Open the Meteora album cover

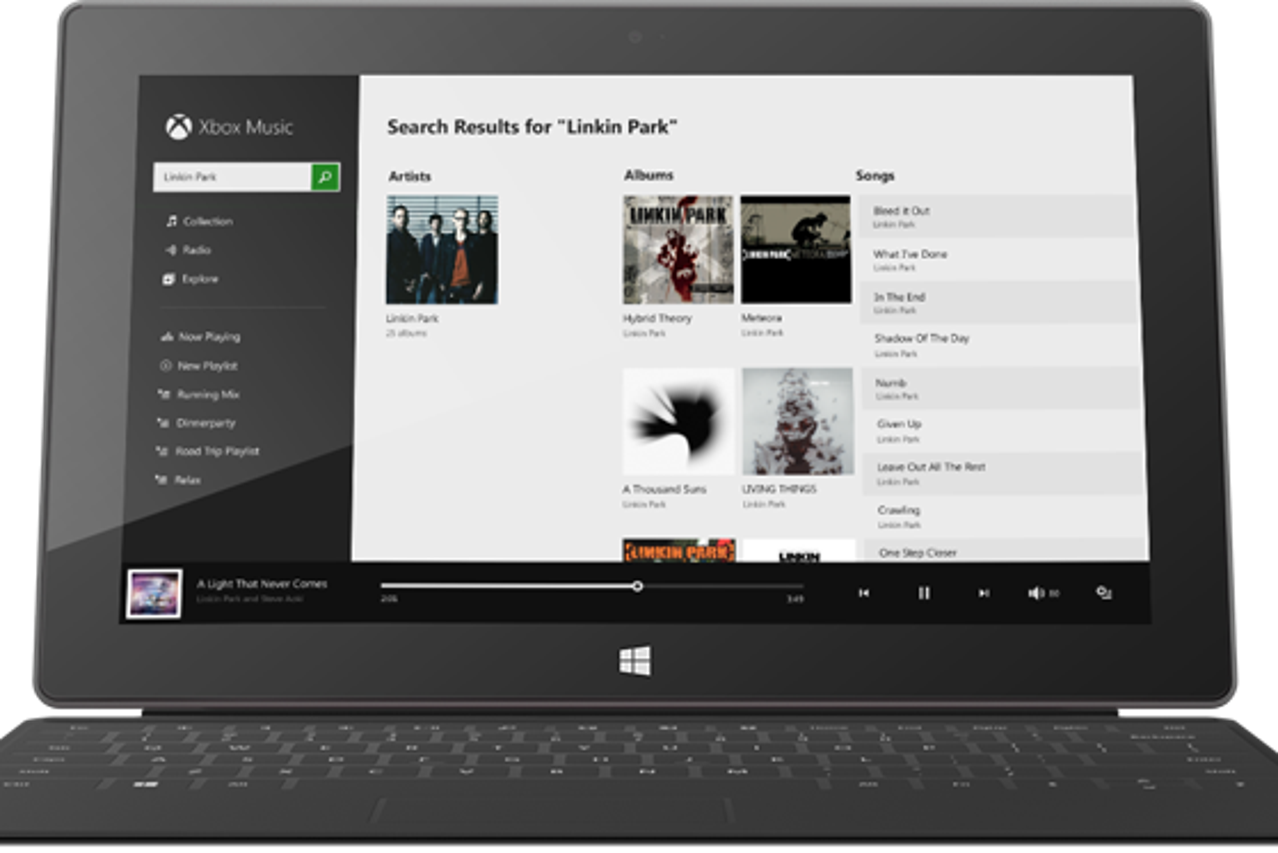coord(796,249)
